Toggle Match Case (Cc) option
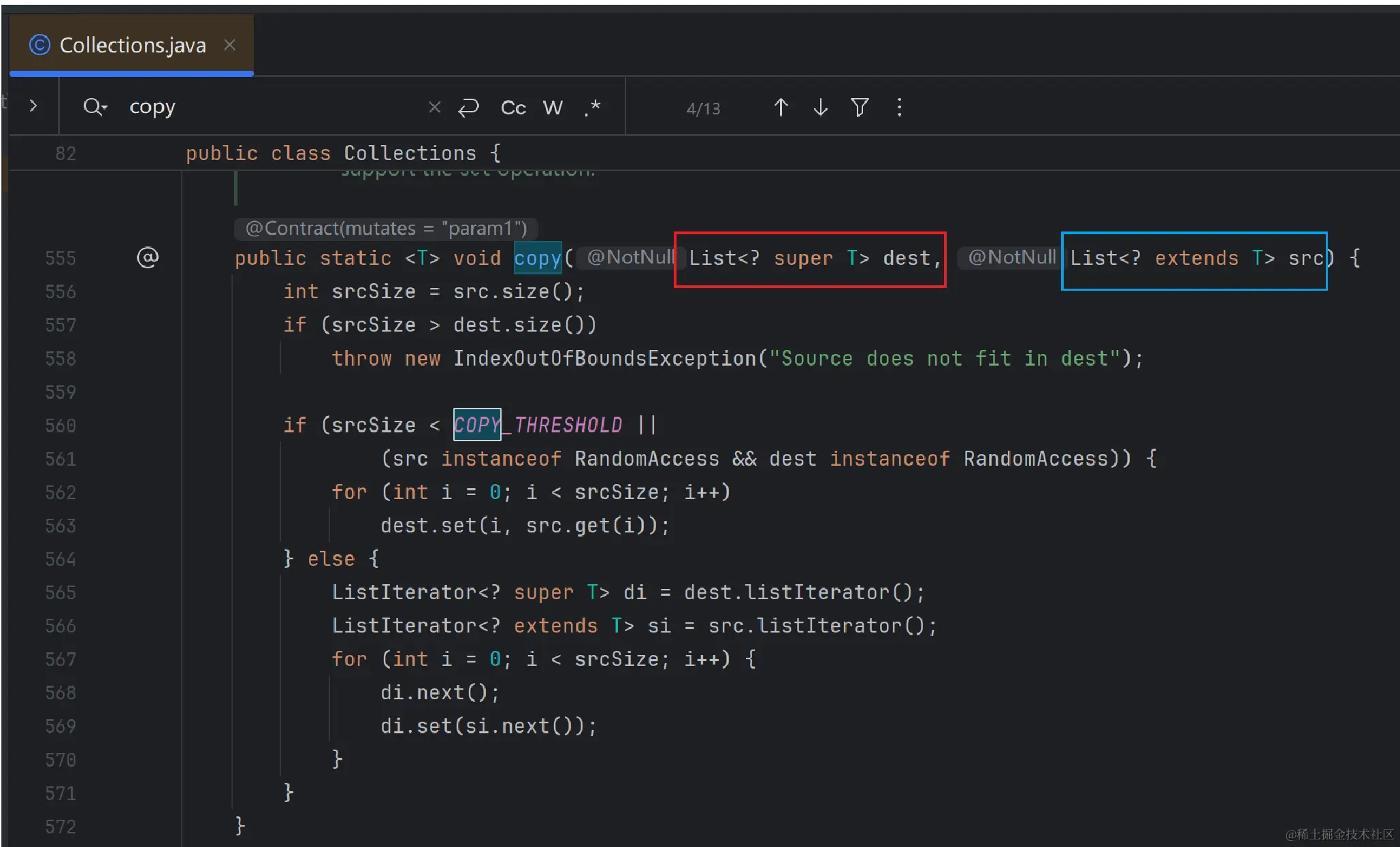The width and height of the screenshot is (1400, 847). [x=513, y=108]
